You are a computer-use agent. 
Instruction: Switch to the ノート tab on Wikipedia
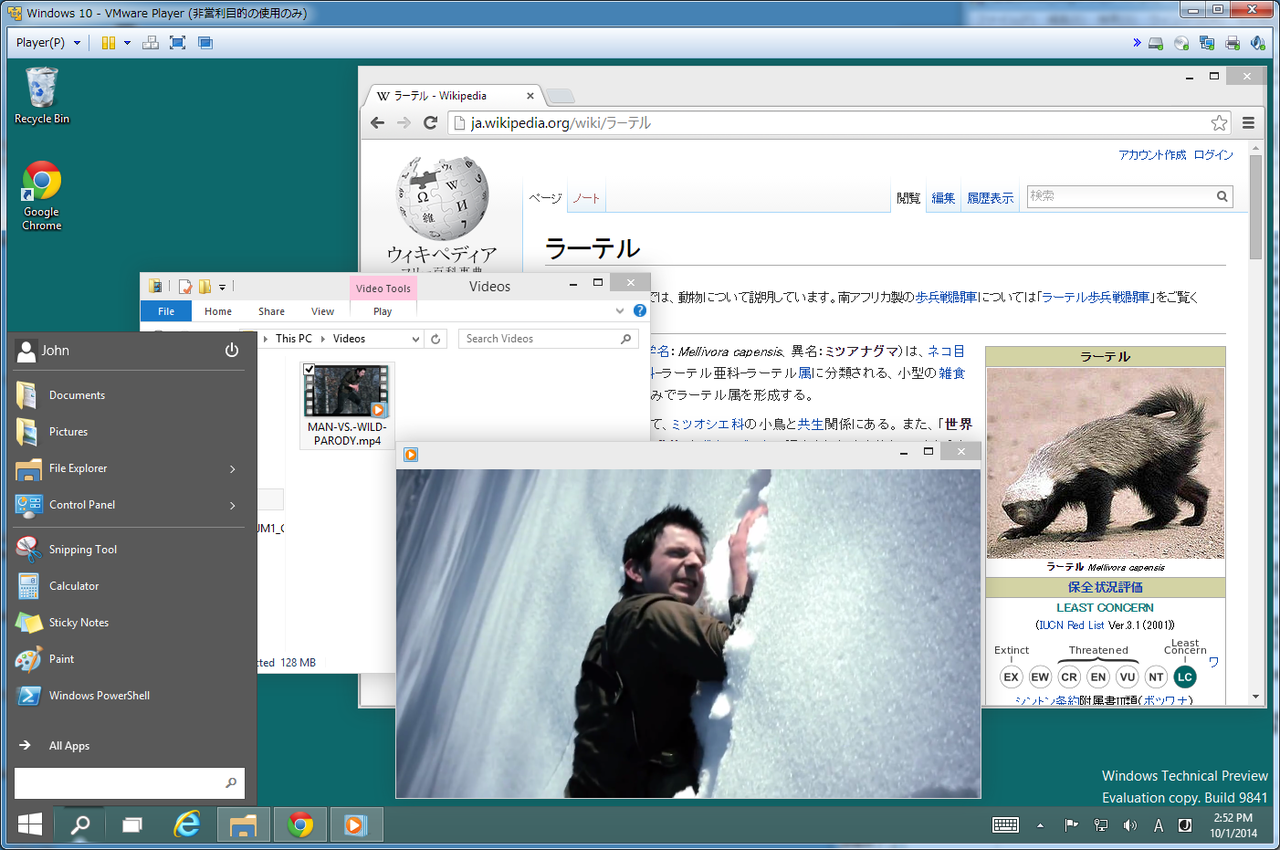coord(586,198)
